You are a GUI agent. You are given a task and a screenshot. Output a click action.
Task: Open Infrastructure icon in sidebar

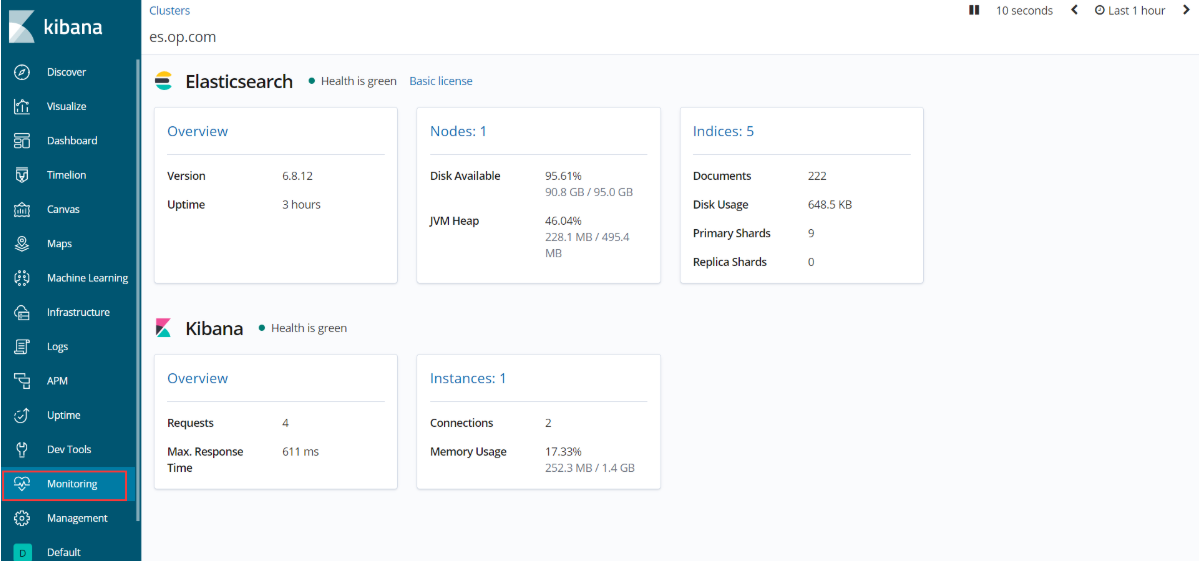point(22,313)
